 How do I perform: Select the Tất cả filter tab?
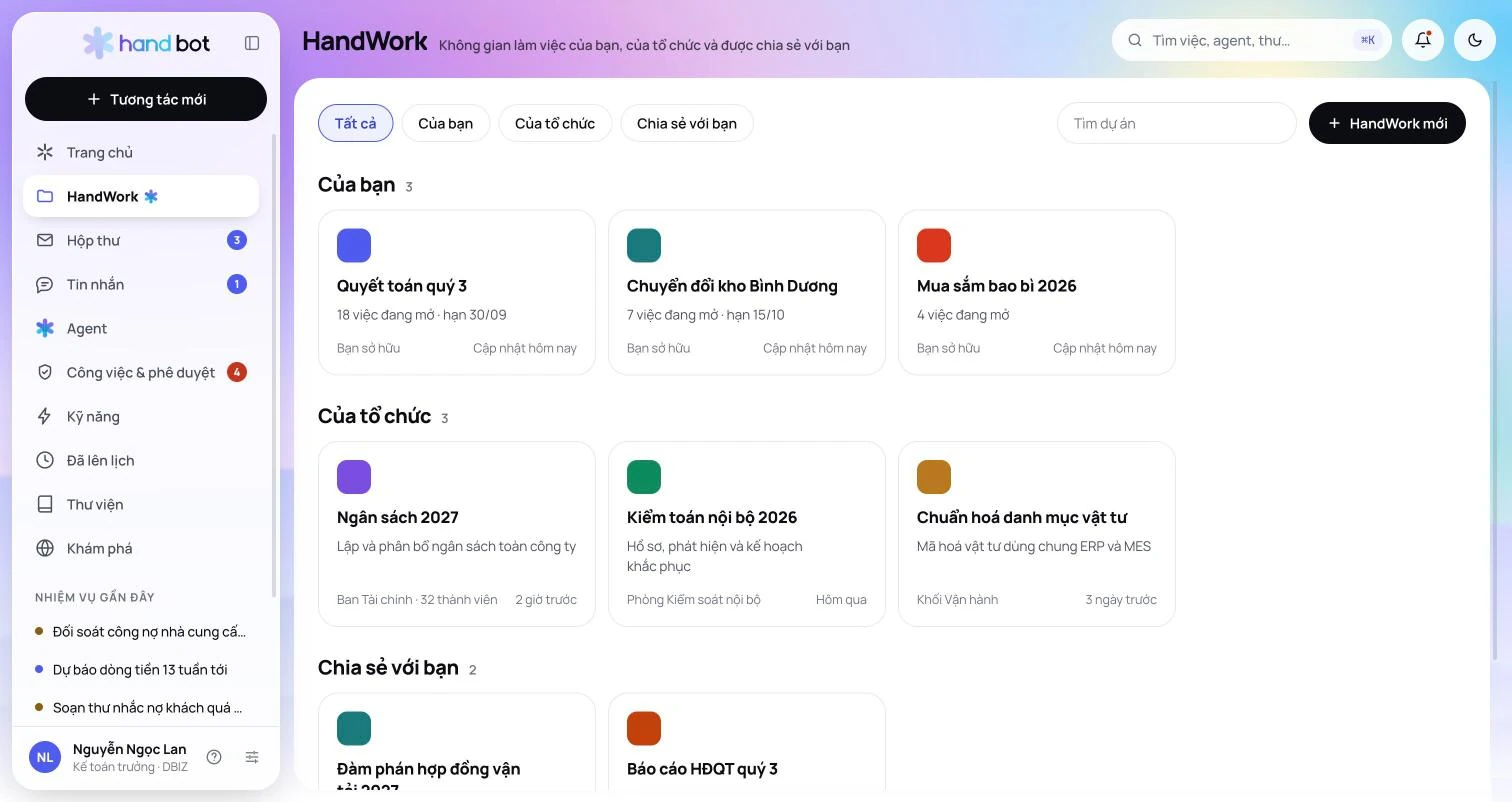[355, 123]
